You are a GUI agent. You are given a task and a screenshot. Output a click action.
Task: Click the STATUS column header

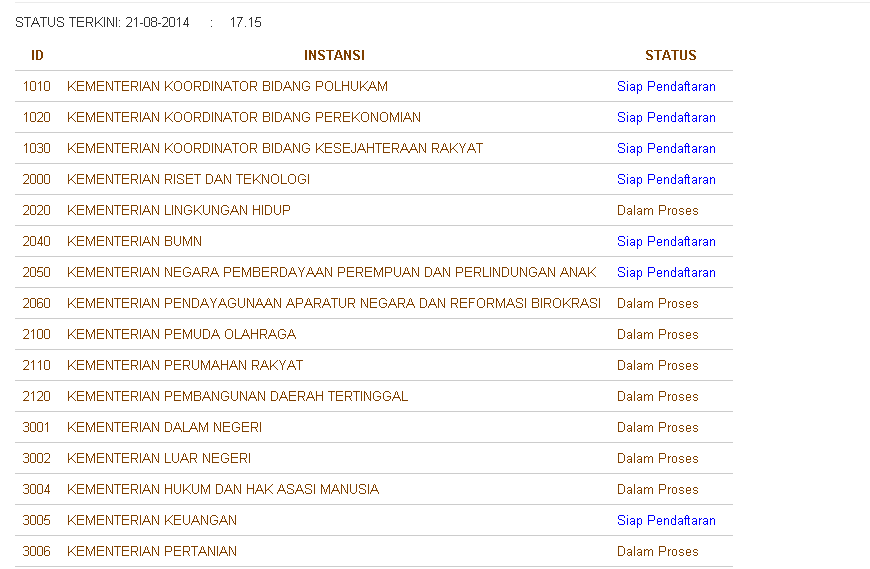[x=670, y=55]
